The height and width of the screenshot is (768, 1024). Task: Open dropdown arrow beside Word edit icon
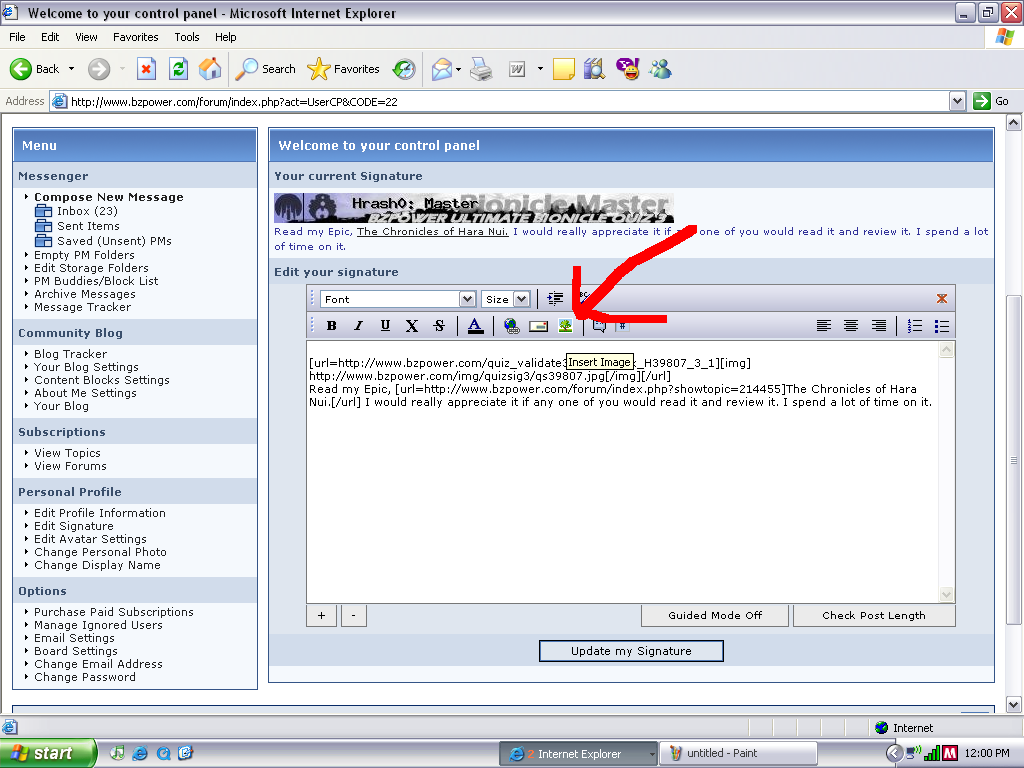(x=540, y=69)
